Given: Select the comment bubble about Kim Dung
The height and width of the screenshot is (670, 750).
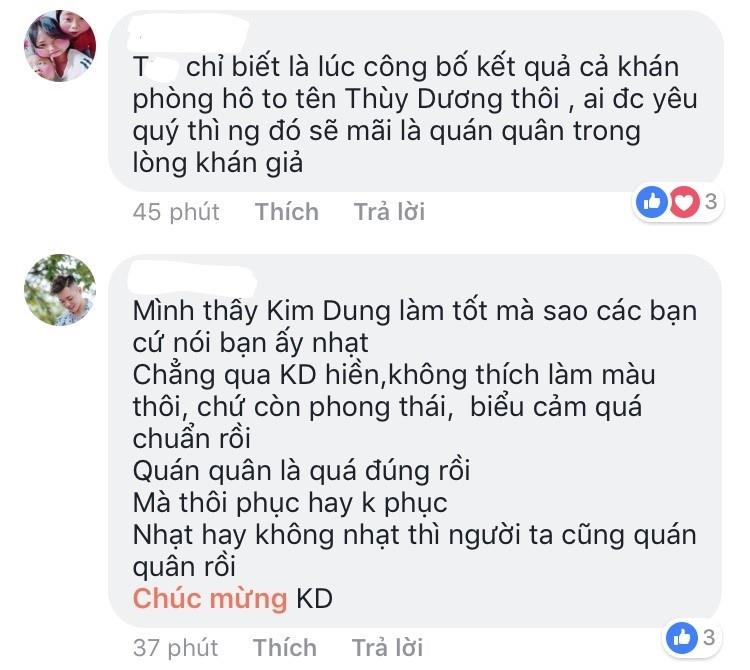Looking at the screenshot, I should click(415, 441).
